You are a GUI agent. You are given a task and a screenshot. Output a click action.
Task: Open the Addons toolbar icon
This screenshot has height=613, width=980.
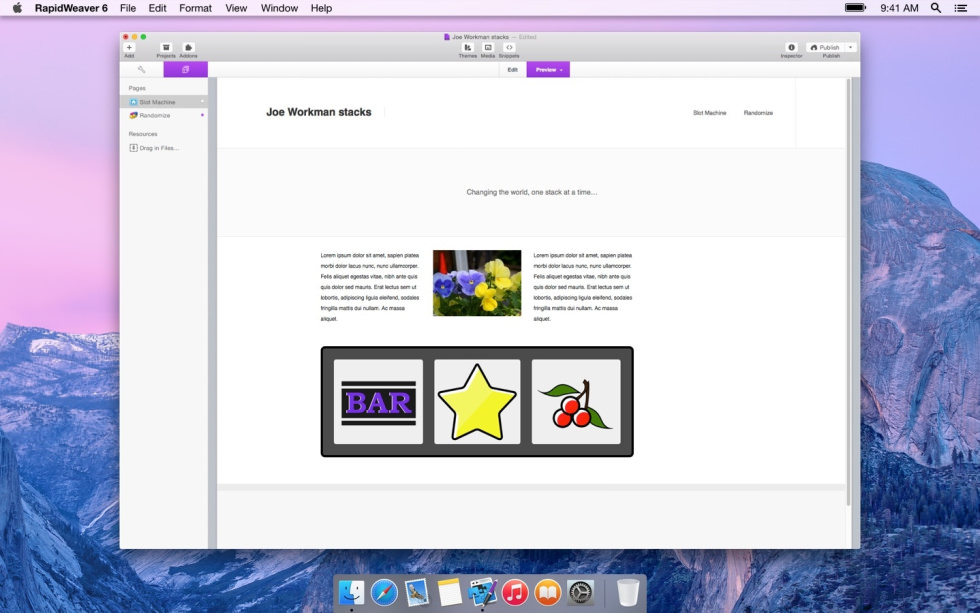point(188,47)
